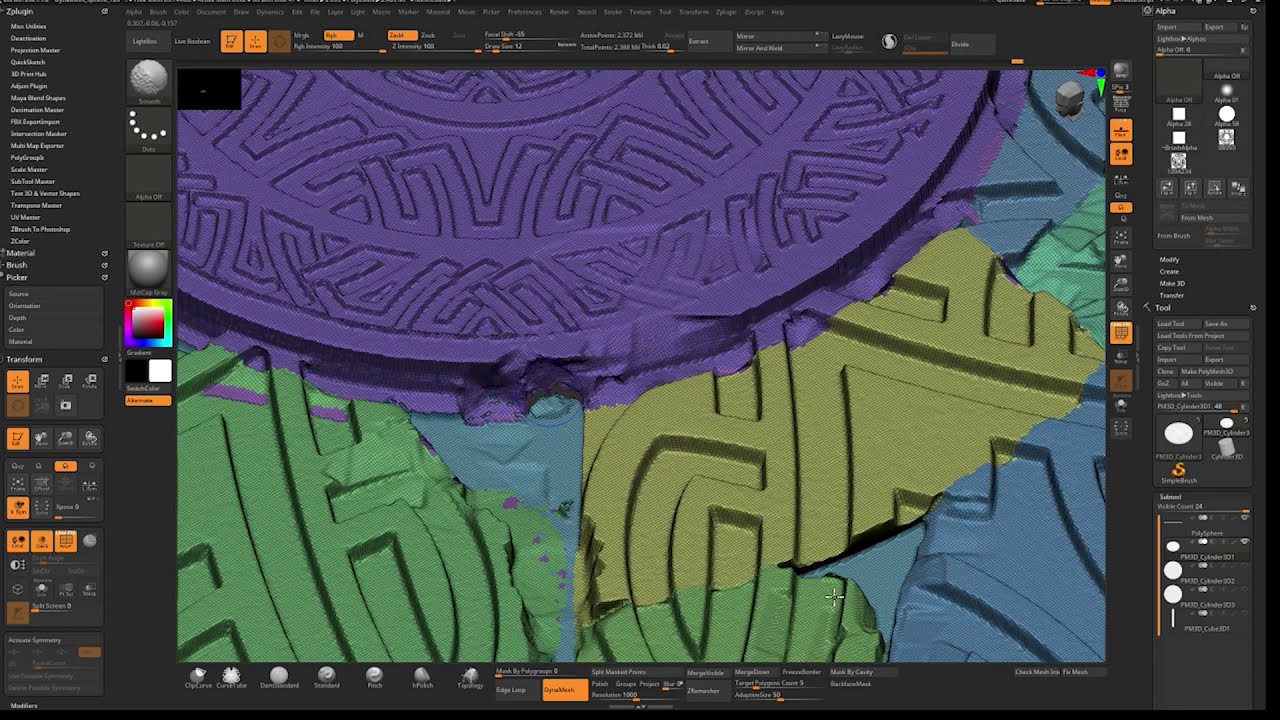This screenshot has height=720, width=1280.
Task: Click the Frame button on right shelf
Action: tap(1121, 238)
